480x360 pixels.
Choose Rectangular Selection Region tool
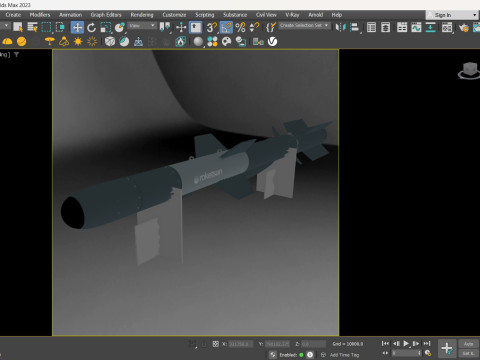pos(46,27)
